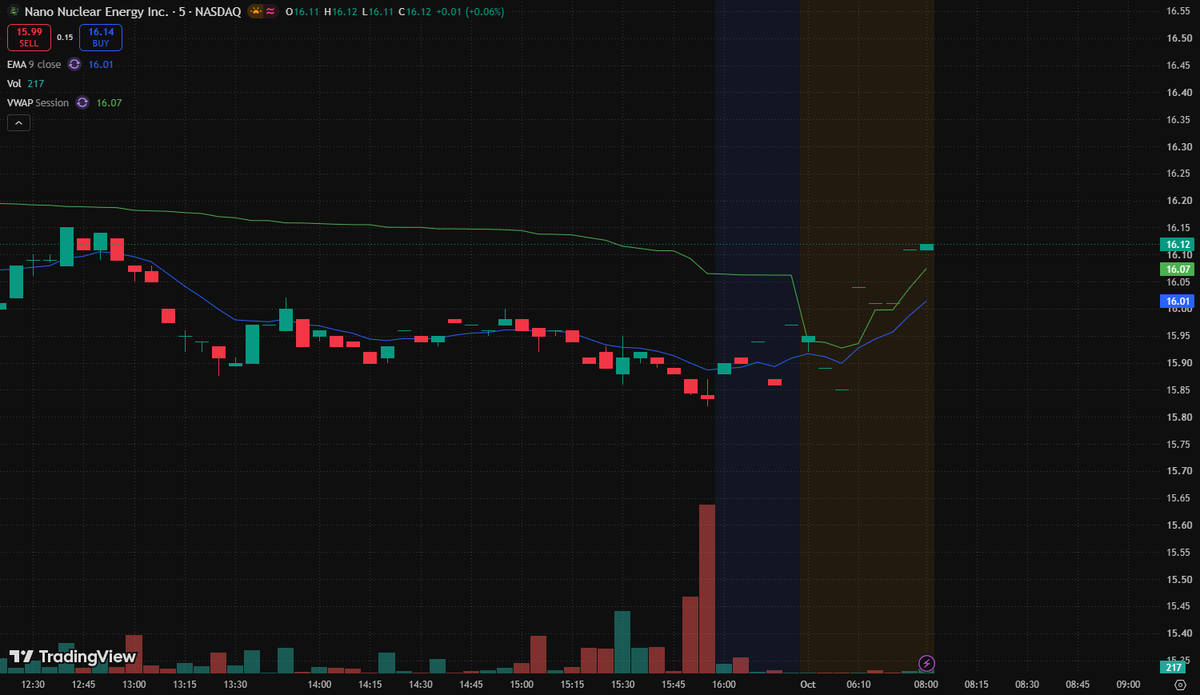Click the 13:00 time axis label

[x=134, y=685]
